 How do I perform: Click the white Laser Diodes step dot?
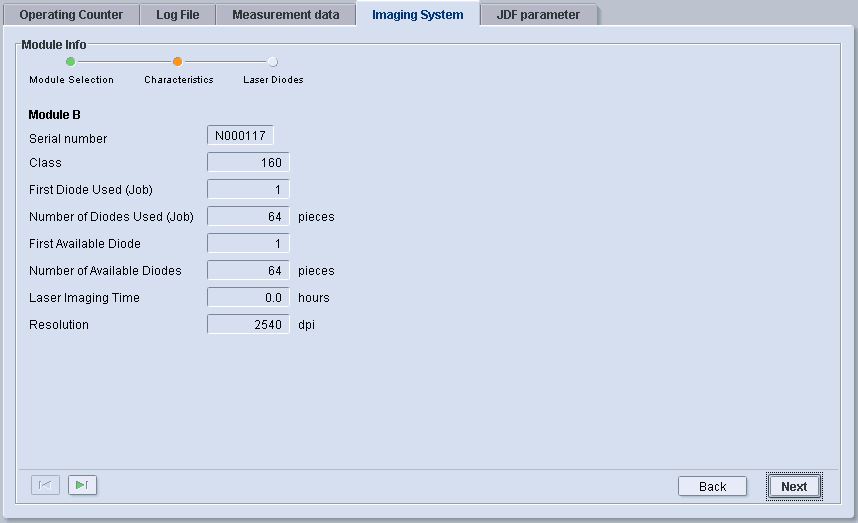point(273,62)
